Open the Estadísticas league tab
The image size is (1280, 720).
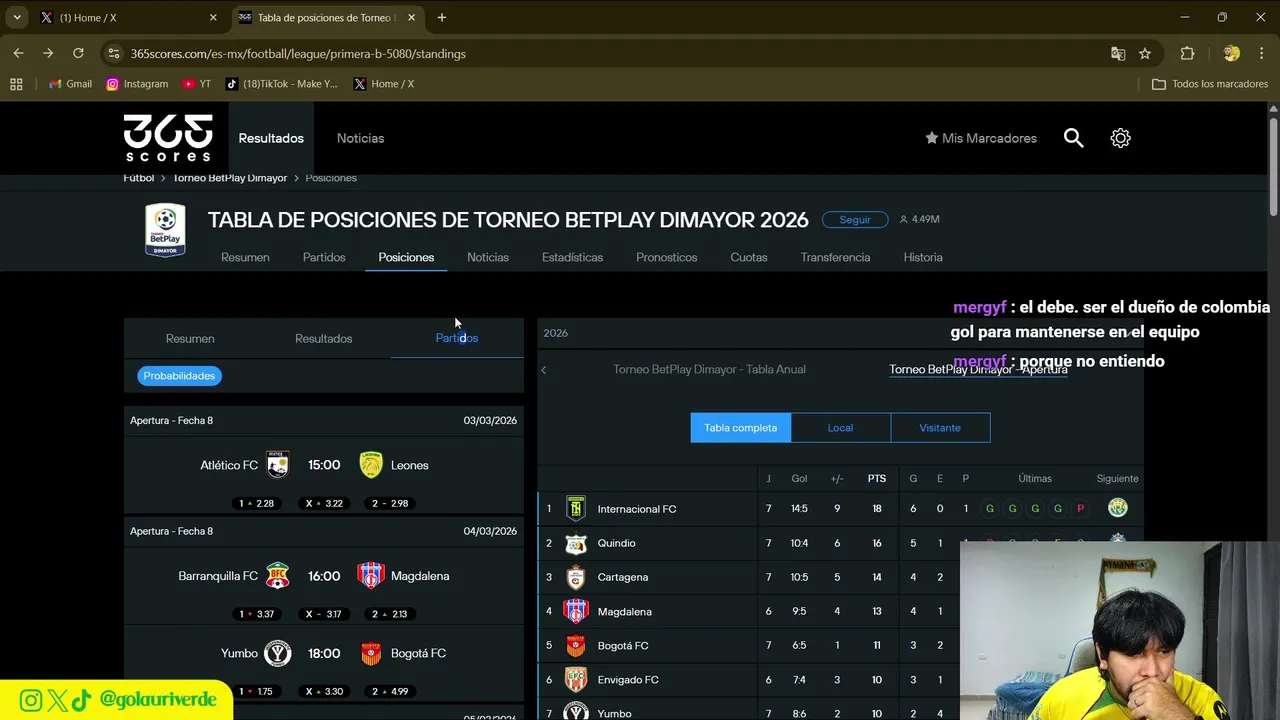pos(572,257)
